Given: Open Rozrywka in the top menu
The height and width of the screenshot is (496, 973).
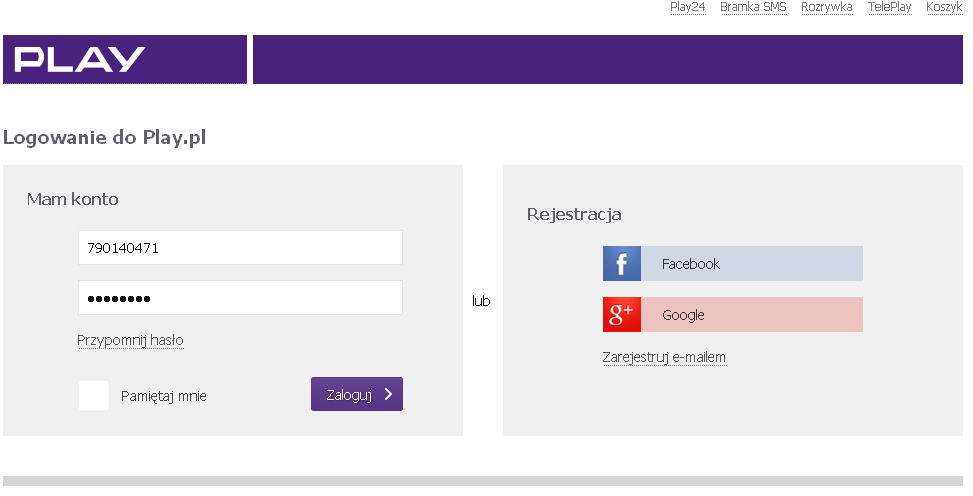Looking at the screenshot, I should click(827, 7).
